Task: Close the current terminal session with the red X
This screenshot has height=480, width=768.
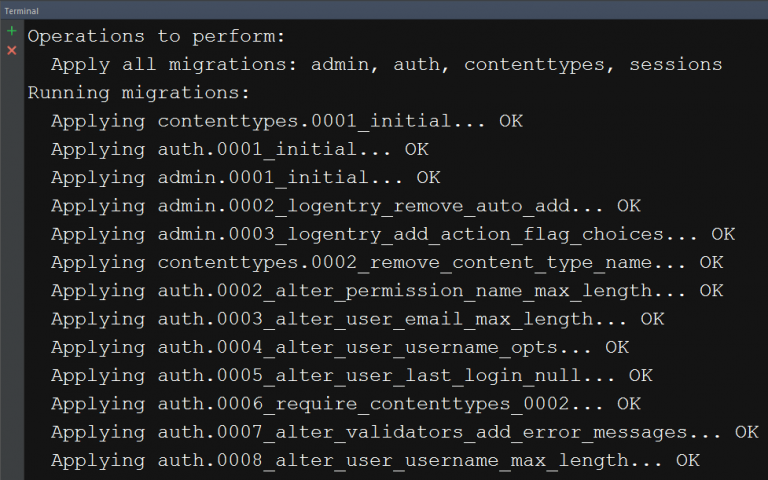Action: 12,50
